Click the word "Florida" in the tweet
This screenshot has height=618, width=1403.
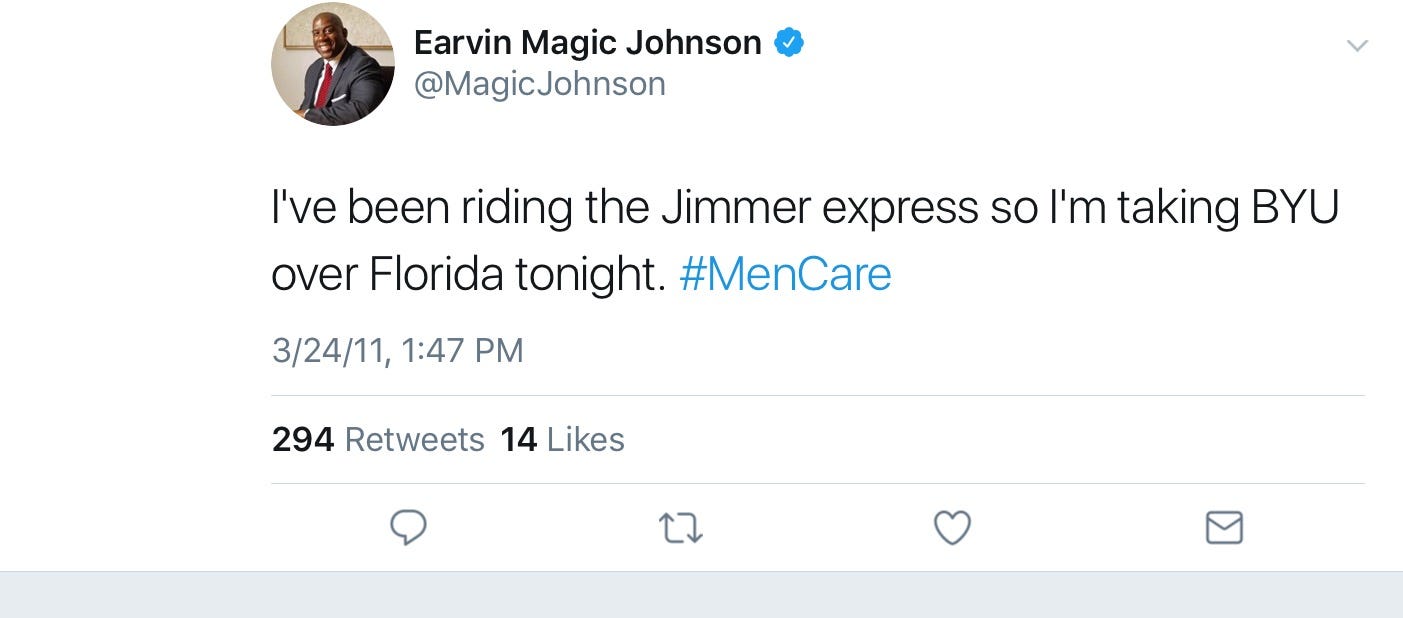point(436,274)
